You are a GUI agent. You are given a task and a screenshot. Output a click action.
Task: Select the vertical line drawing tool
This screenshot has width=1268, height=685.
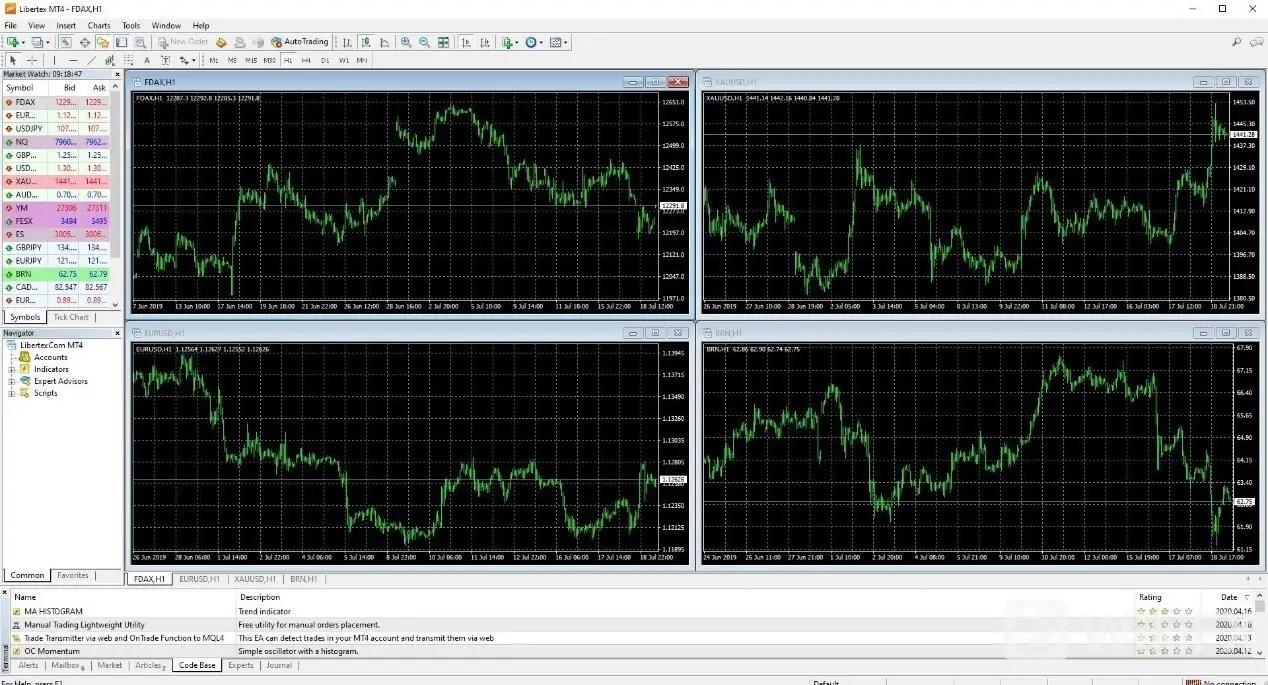point(54,61)
